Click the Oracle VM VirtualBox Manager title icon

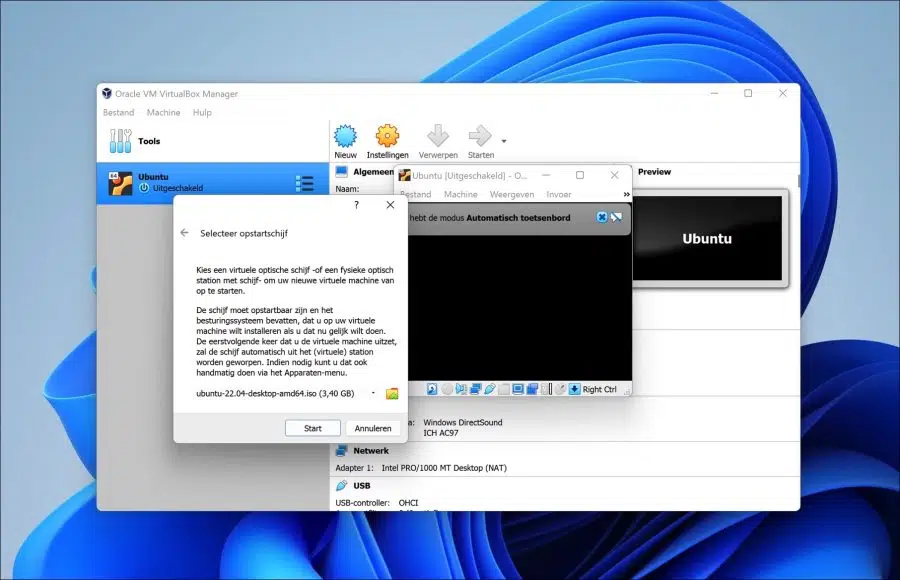point(107,93)
